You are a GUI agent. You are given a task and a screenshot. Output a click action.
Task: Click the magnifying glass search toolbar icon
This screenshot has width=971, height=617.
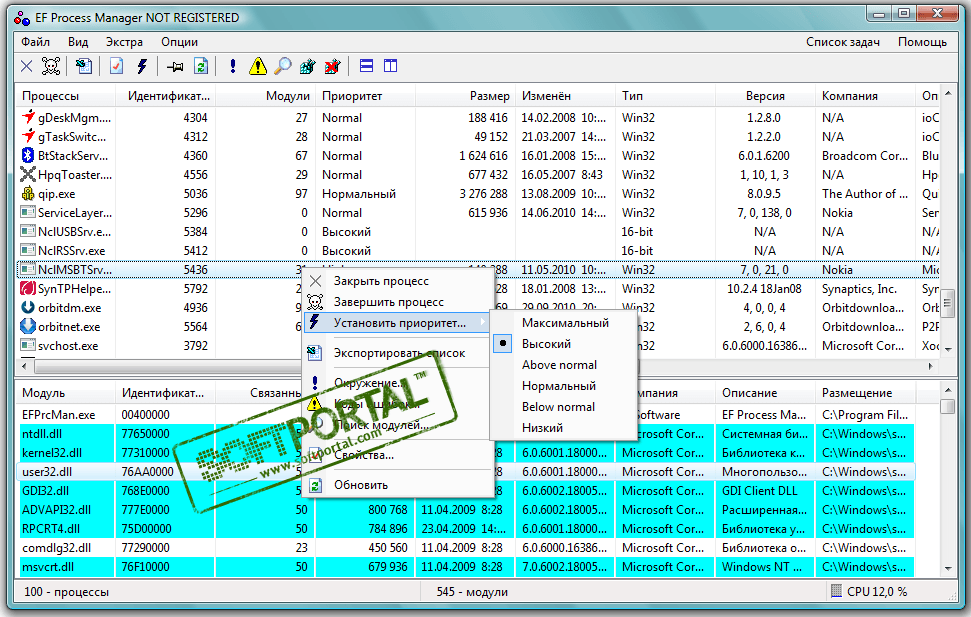pos(283,67)
